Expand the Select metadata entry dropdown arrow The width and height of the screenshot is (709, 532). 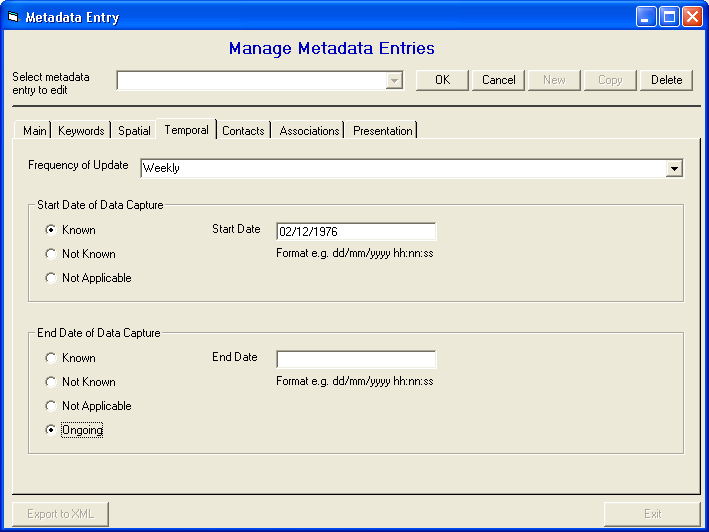coord(394,81)
